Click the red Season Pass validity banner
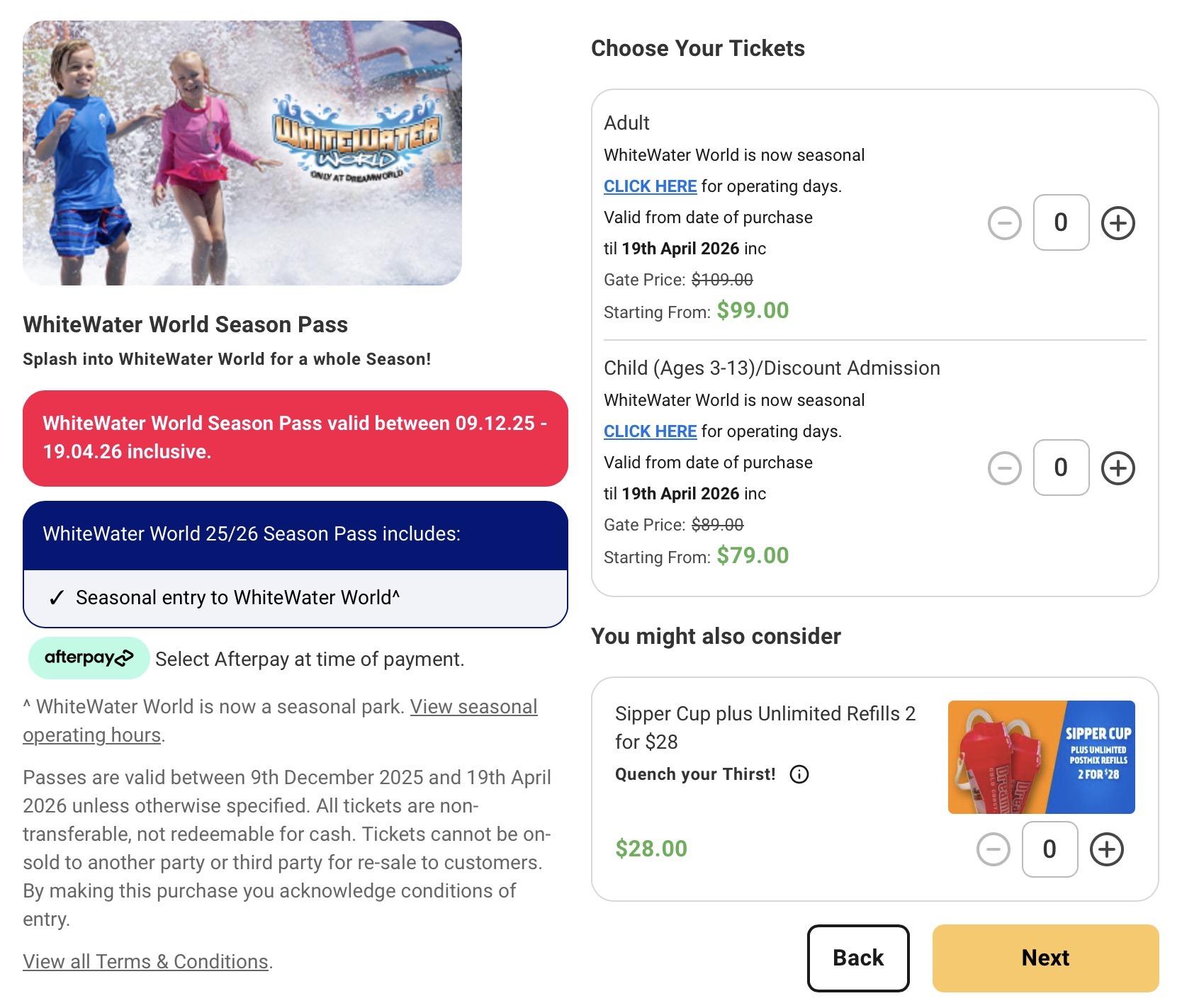The width and height of the screenshot is (1182, 1008). 295,438
